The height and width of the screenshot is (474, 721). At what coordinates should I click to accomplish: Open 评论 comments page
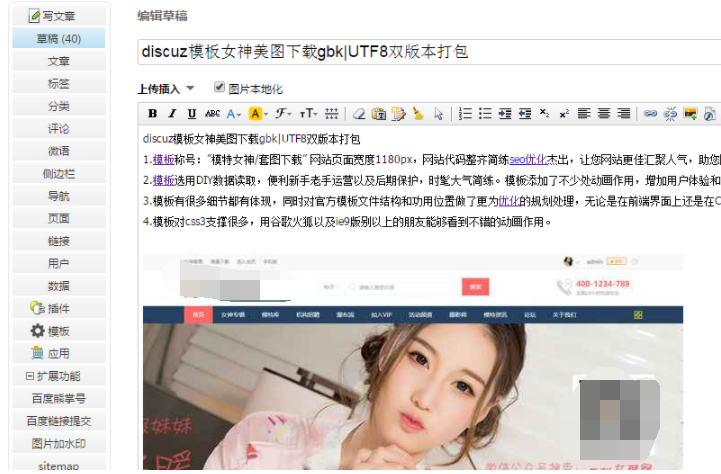59,129
